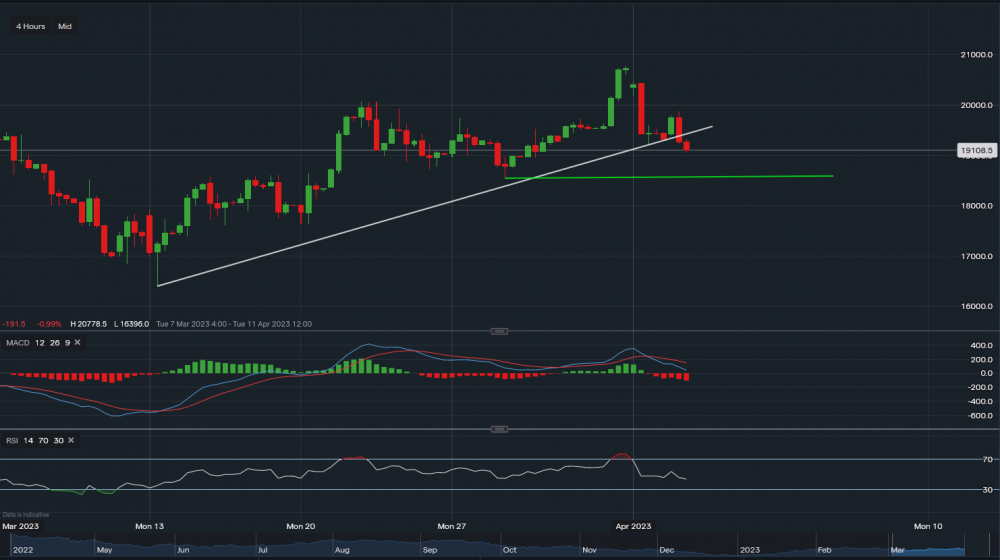Screen dimensions: 1000x560
Task: Click the 21000.0 price axis label
Action: [976, 55]
